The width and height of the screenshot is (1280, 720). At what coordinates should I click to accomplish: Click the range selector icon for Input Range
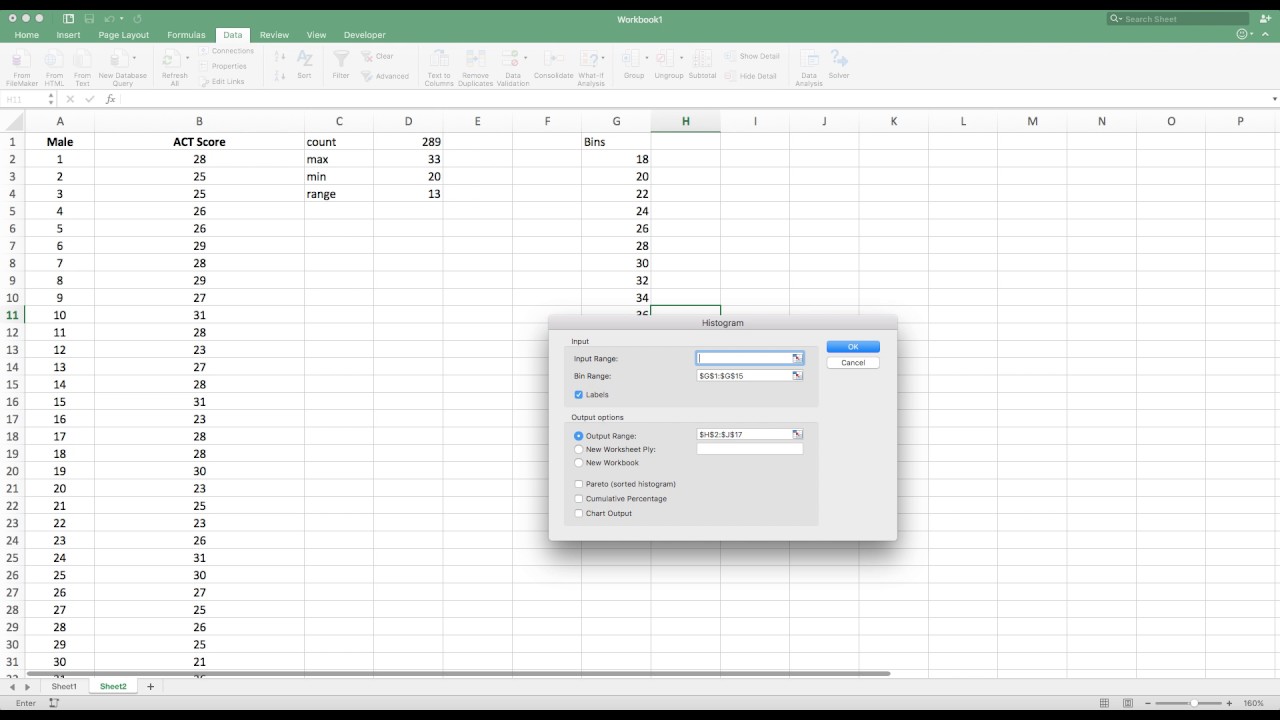(797, 358)
